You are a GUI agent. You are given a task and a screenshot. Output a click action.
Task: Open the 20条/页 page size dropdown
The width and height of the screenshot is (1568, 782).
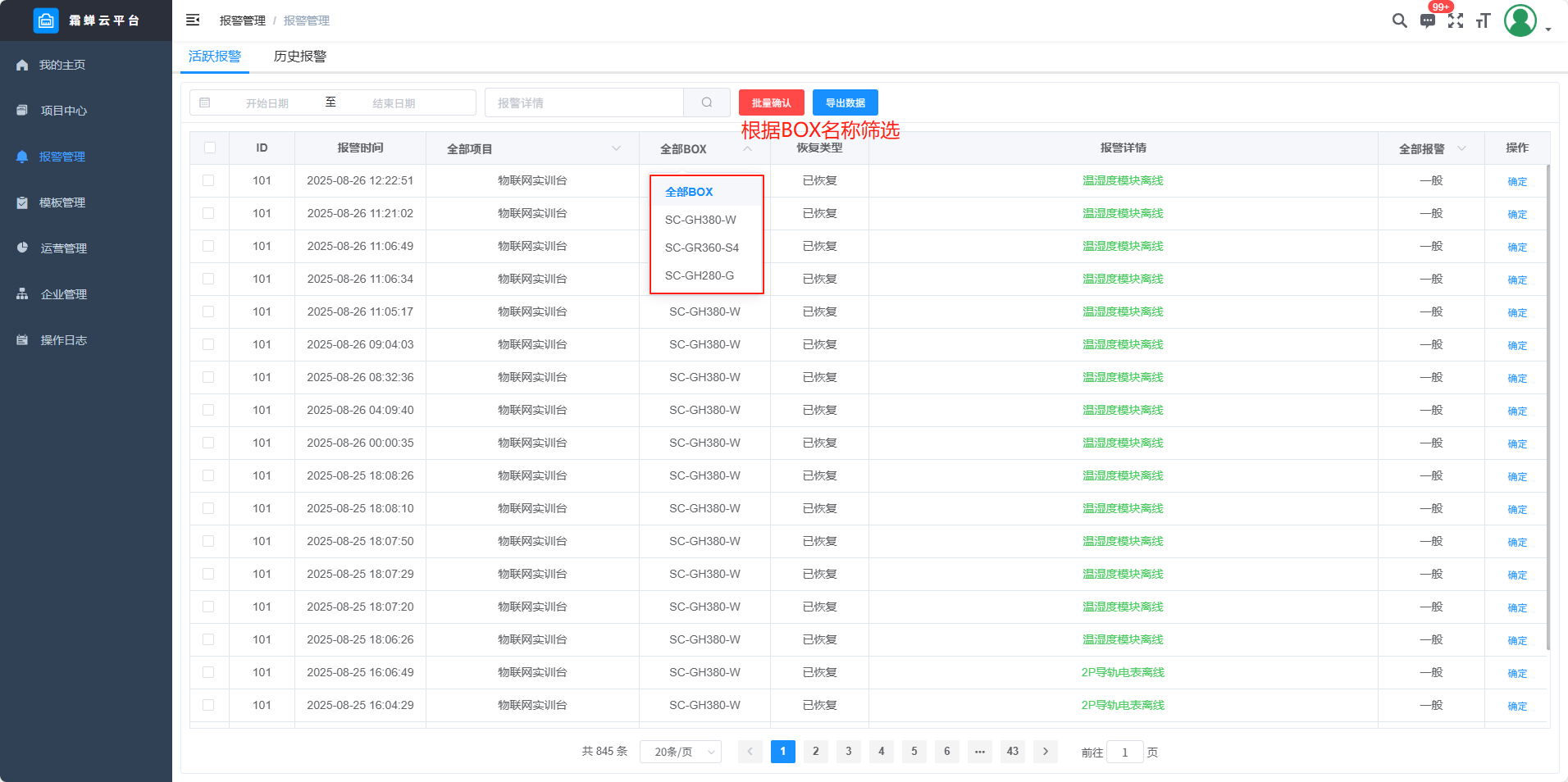(681, 752)
